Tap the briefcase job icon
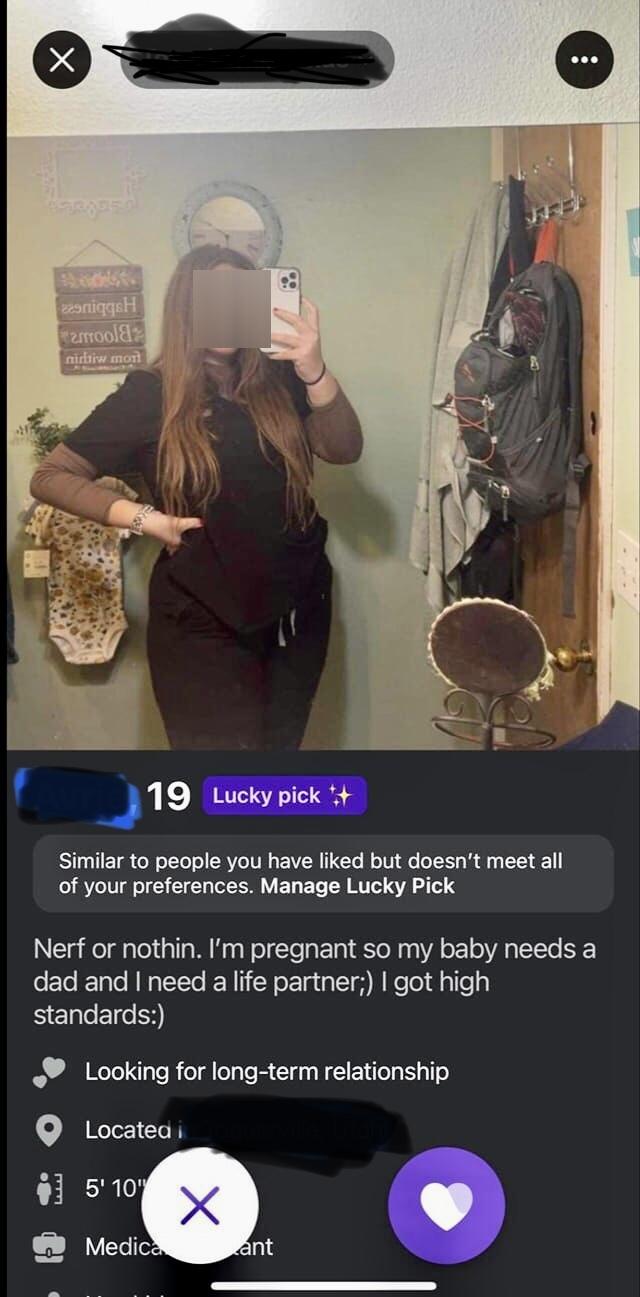 point(49,1247)
